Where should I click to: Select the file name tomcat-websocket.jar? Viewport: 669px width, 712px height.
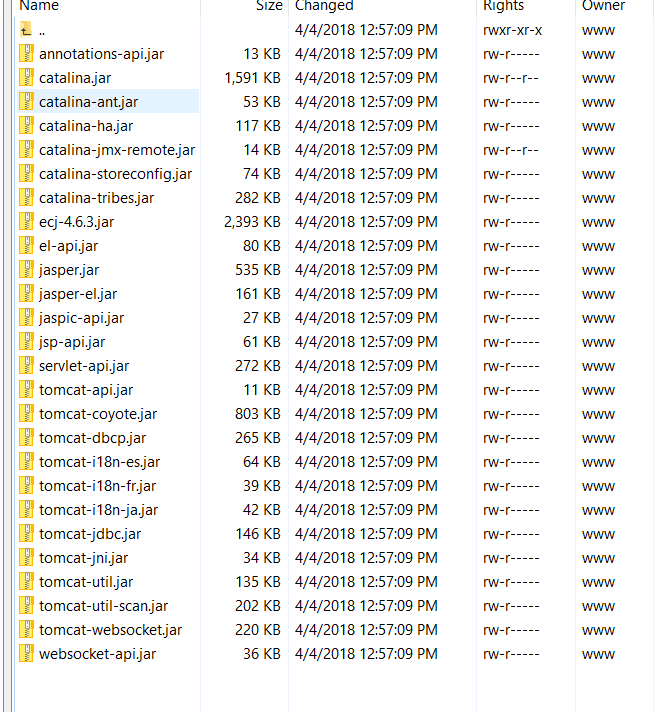[x=110, y=630]
